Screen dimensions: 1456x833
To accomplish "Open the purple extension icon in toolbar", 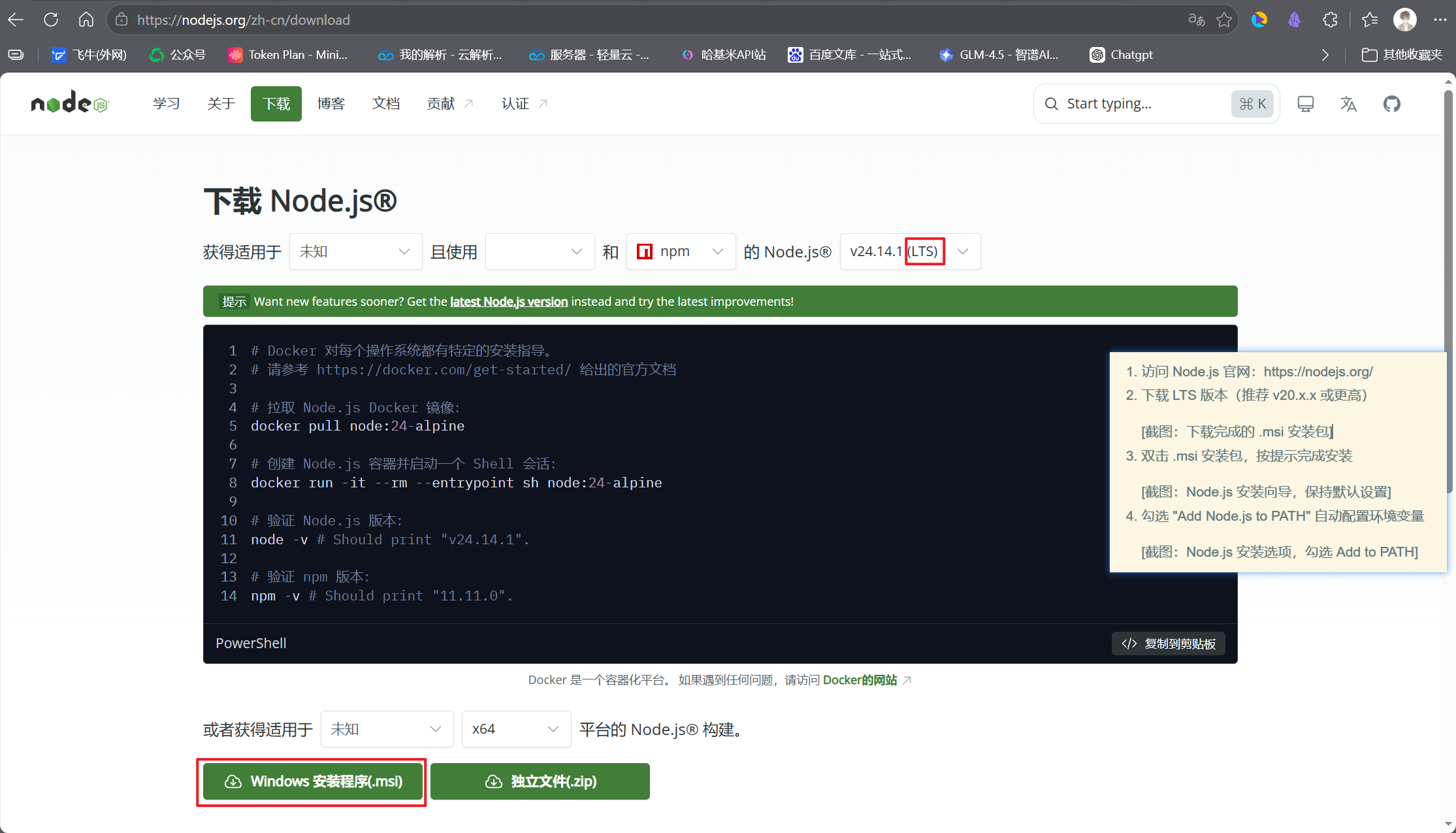I will 1295,20.
